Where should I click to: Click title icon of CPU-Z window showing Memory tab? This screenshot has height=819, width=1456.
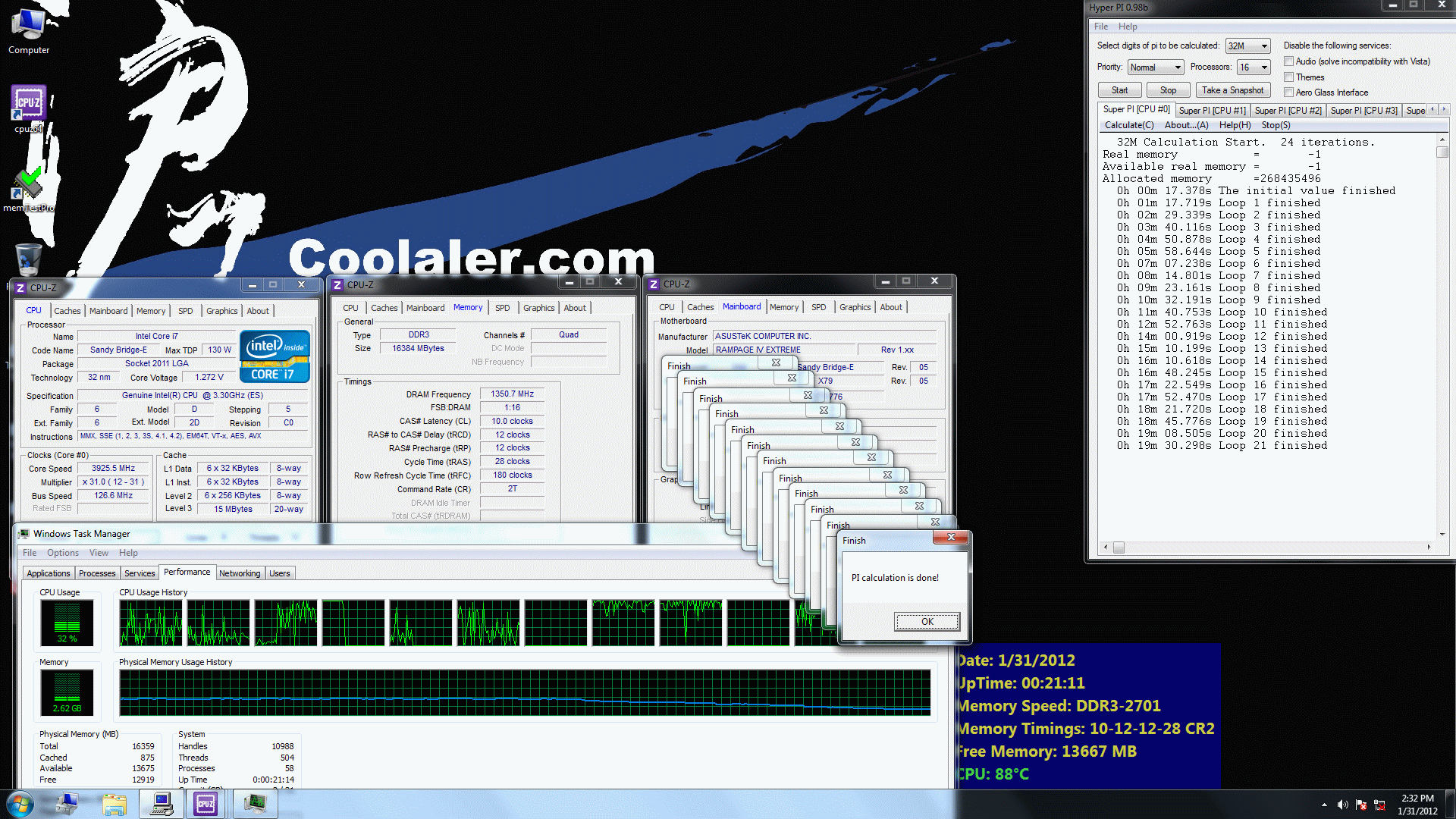coord(337,285)
